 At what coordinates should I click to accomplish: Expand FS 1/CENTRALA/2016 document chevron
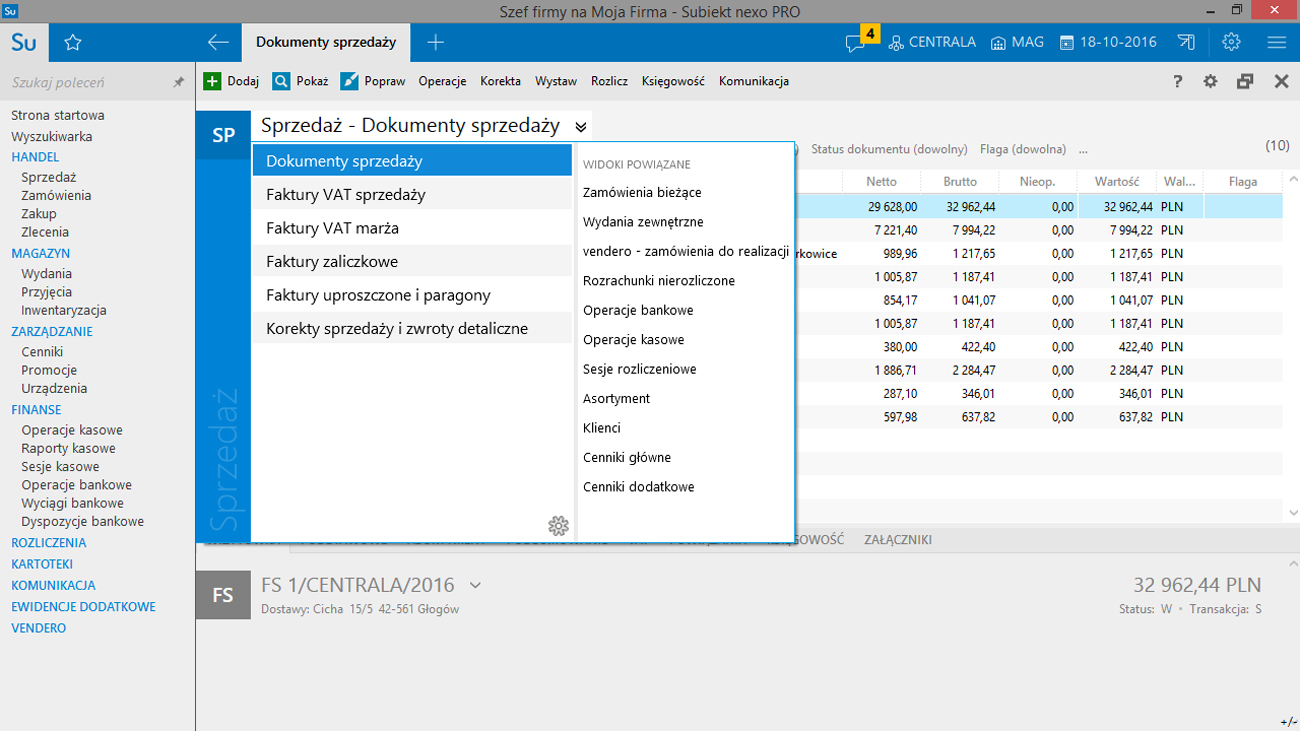(x=475, y=585)
